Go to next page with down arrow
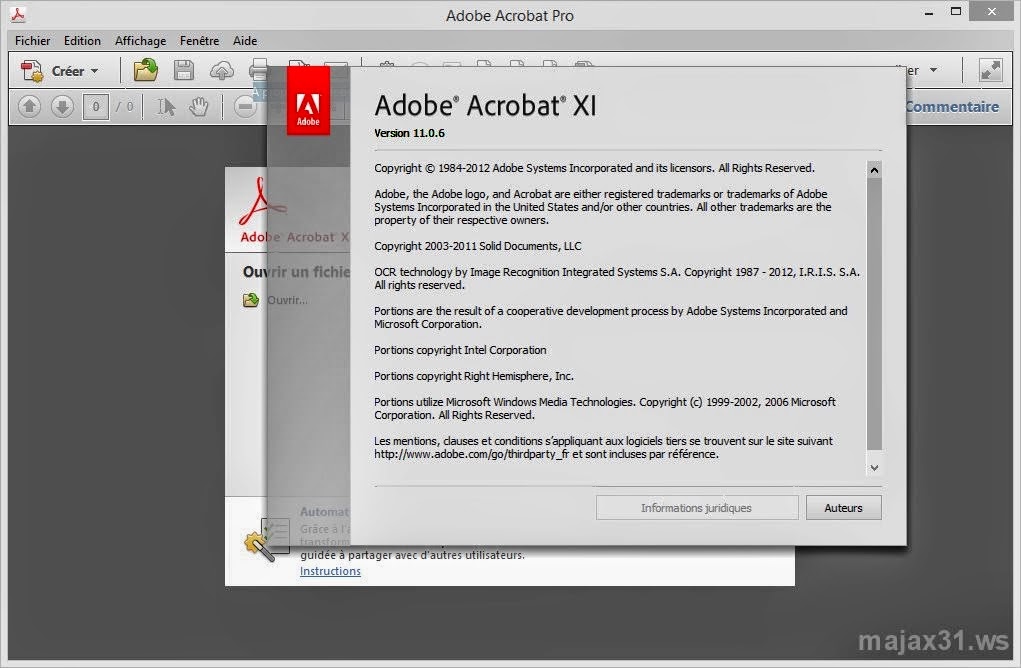Screen dimensions: 1021x668 click(62, 106)
